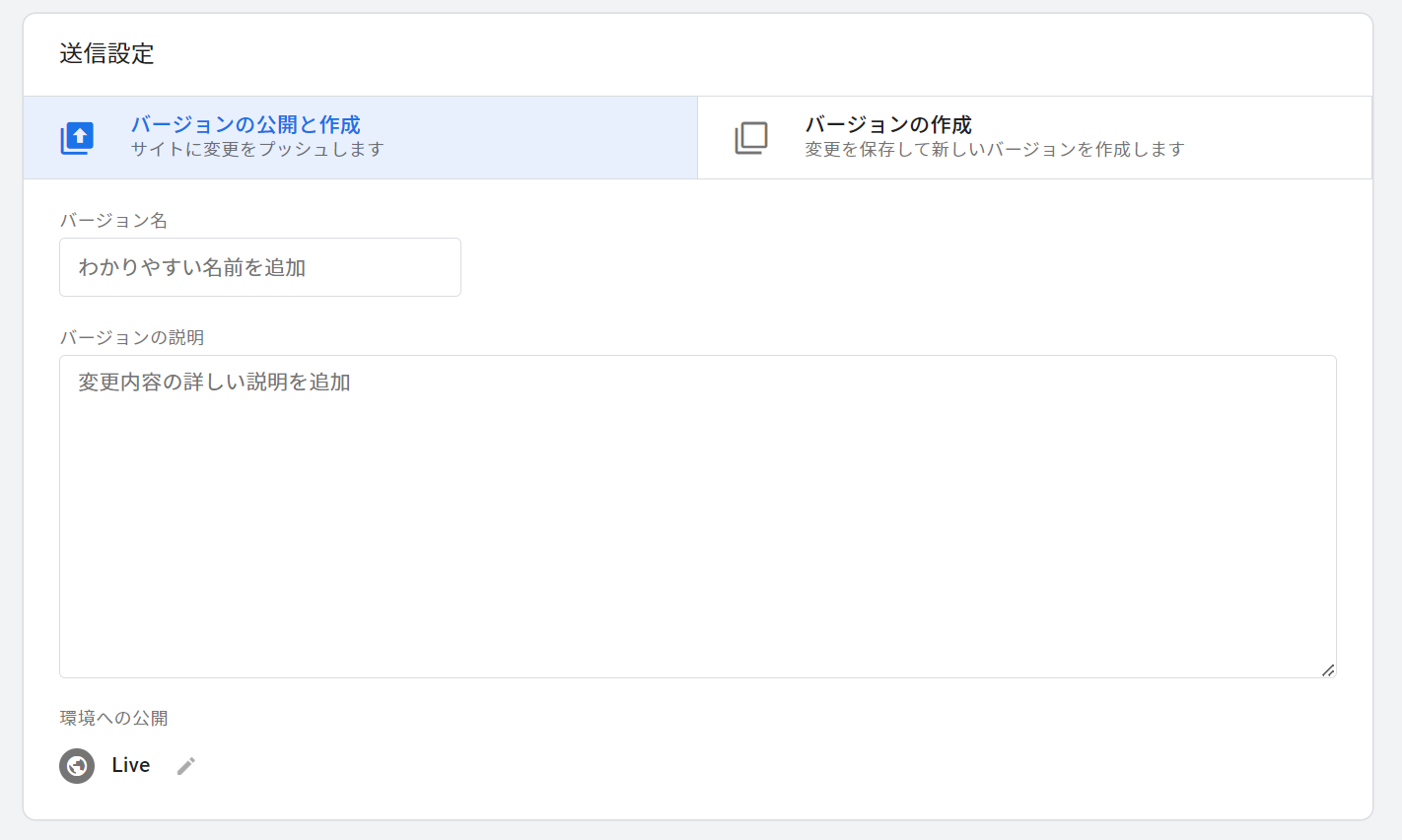Screen dimensions: 1402x840
Task: Focus the バージョン名 input field
Action: [260, 267]
